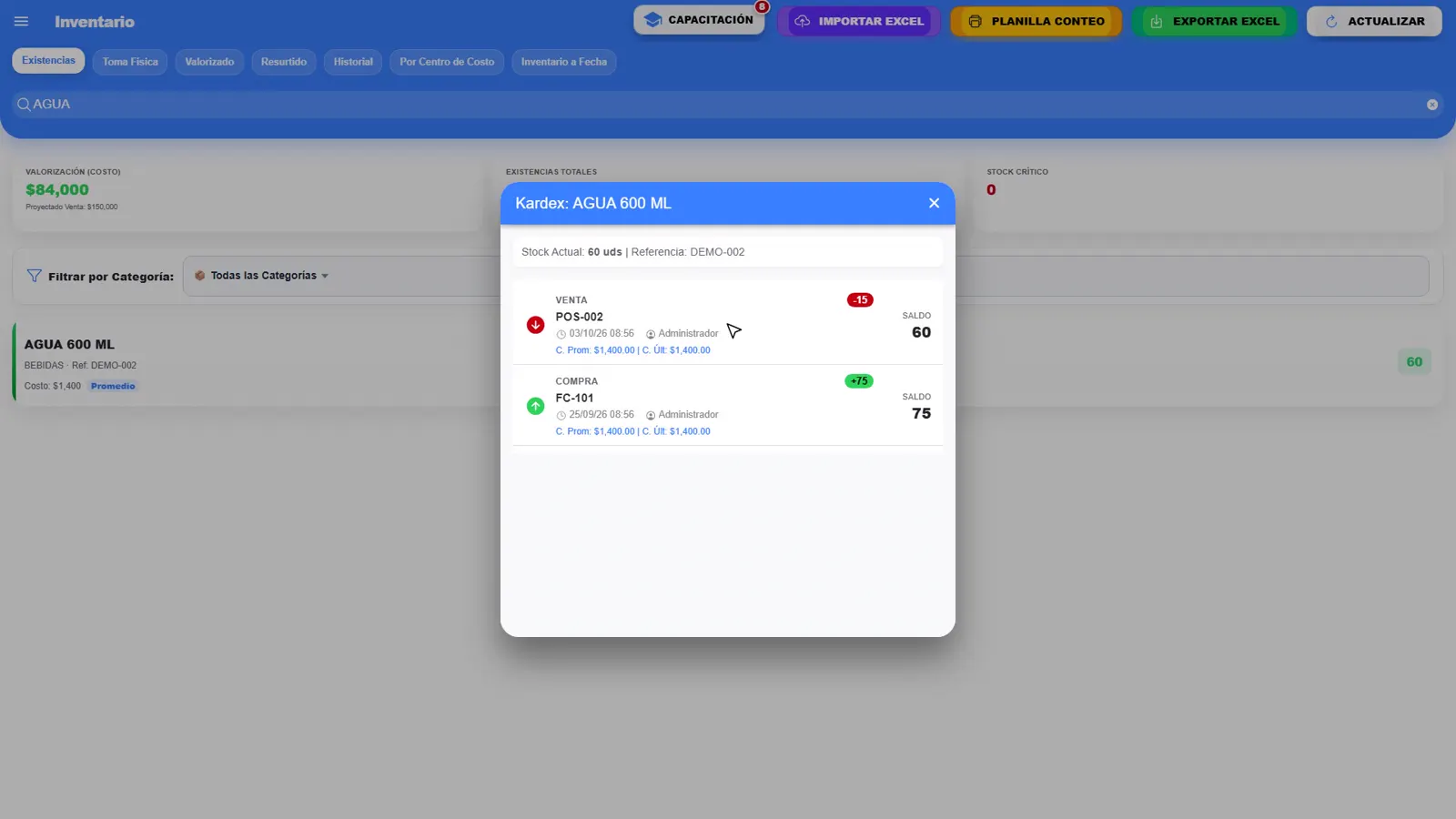Click the $84,000 valorización value
This screenshot has width=1456, height=819.
[x=57, y=189]
